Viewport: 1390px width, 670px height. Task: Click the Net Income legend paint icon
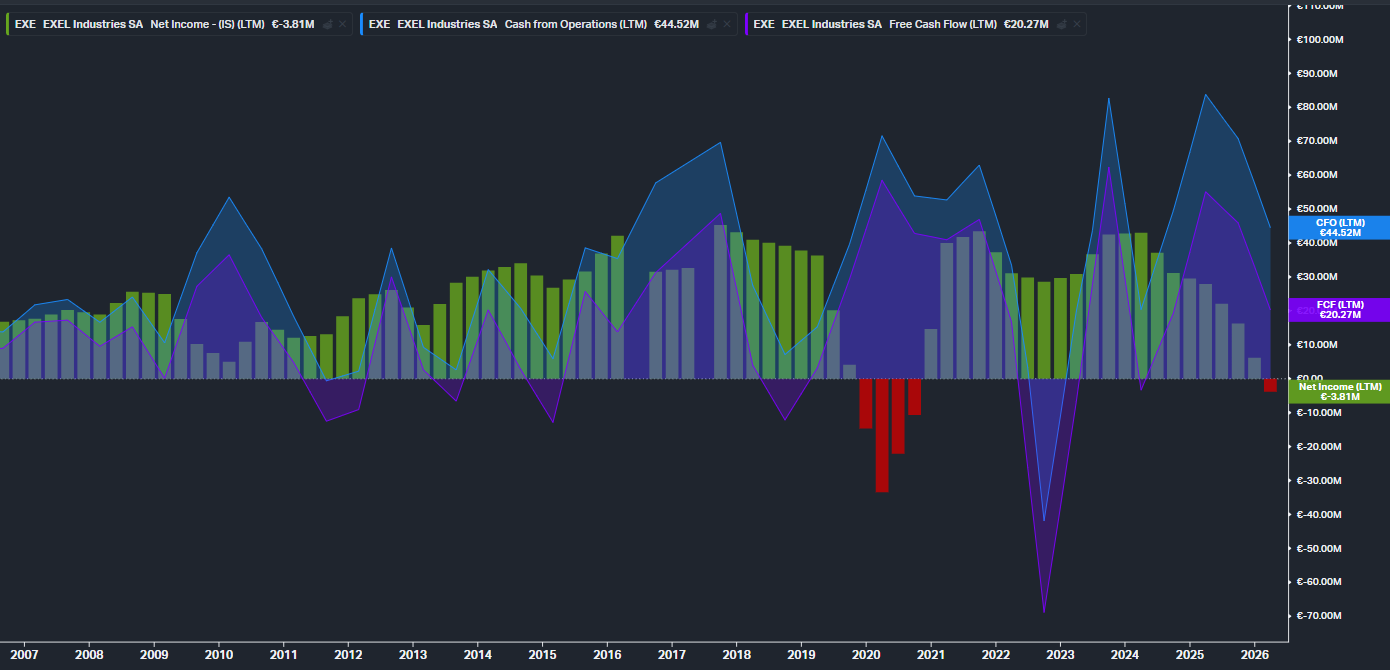coord(327,24)
